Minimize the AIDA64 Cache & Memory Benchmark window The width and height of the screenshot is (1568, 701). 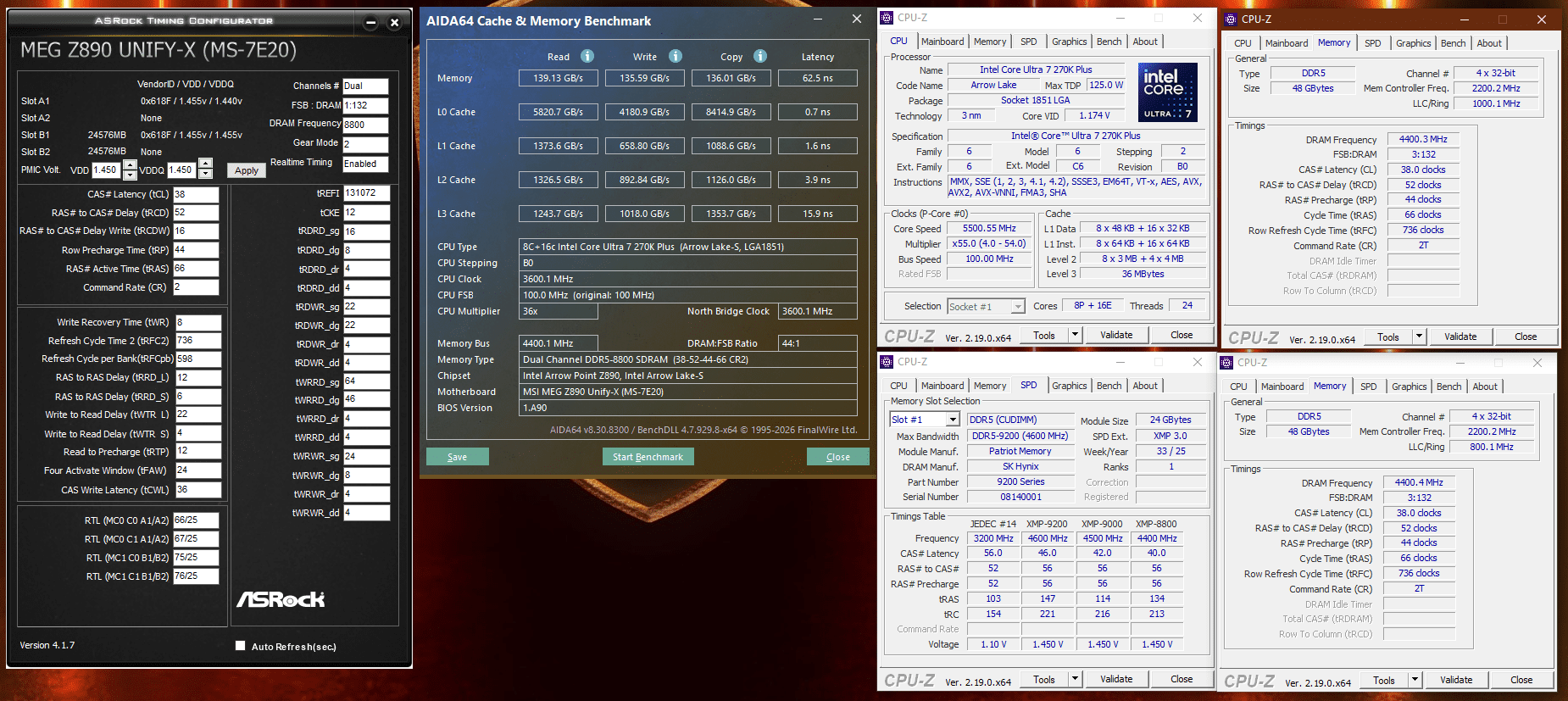tap(818, 19)
